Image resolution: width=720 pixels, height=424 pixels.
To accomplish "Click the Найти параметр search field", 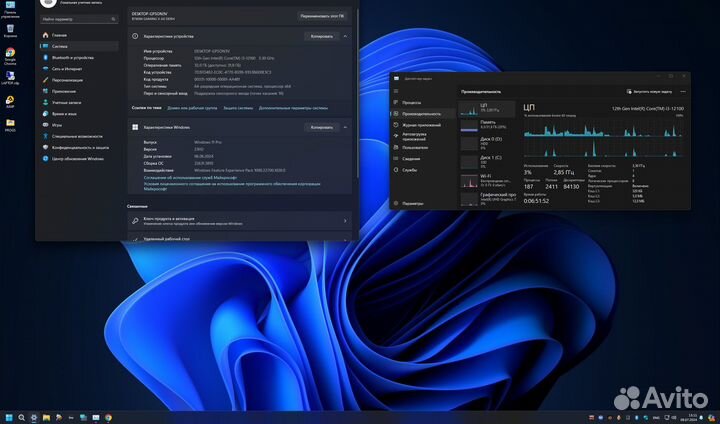I will [x=79, y=19].
